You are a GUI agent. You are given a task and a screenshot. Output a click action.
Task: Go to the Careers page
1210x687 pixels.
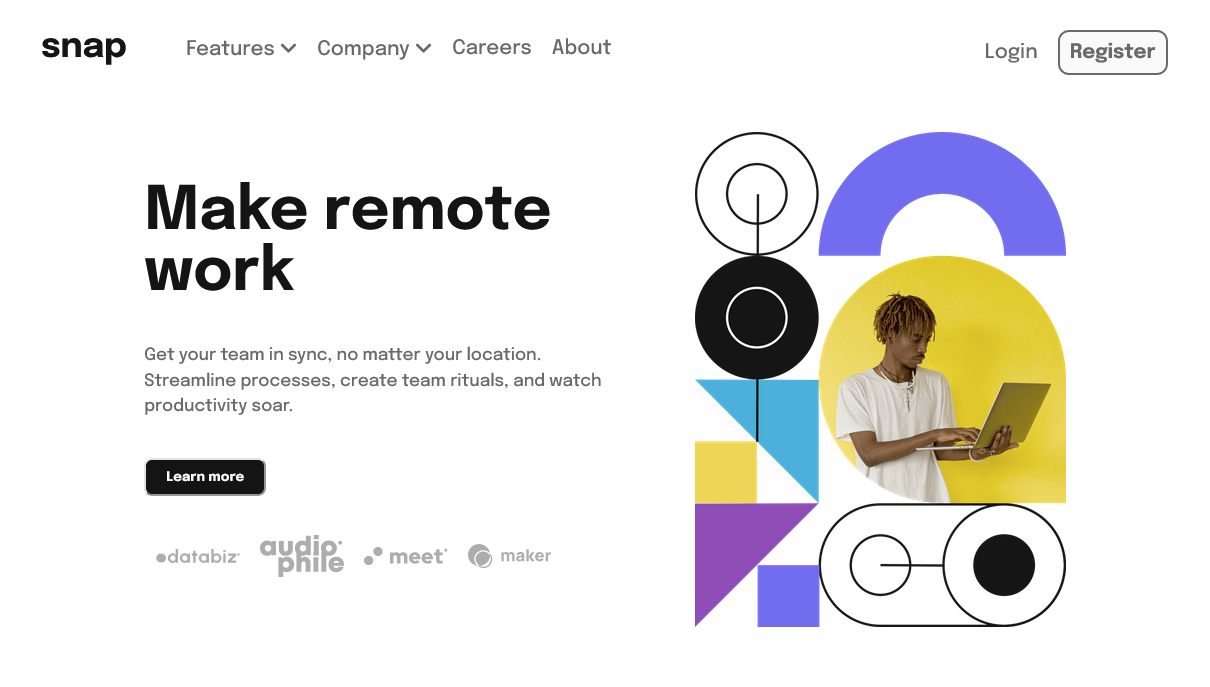click(491, 47)
